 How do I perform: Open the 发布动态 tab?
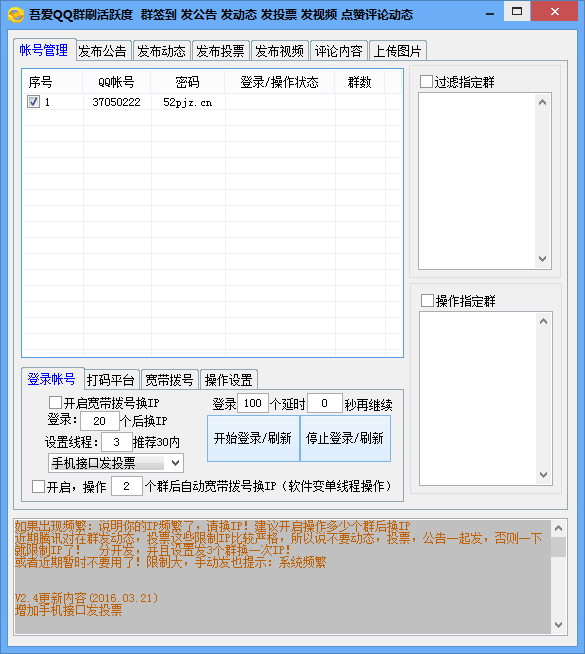[162, 51]
